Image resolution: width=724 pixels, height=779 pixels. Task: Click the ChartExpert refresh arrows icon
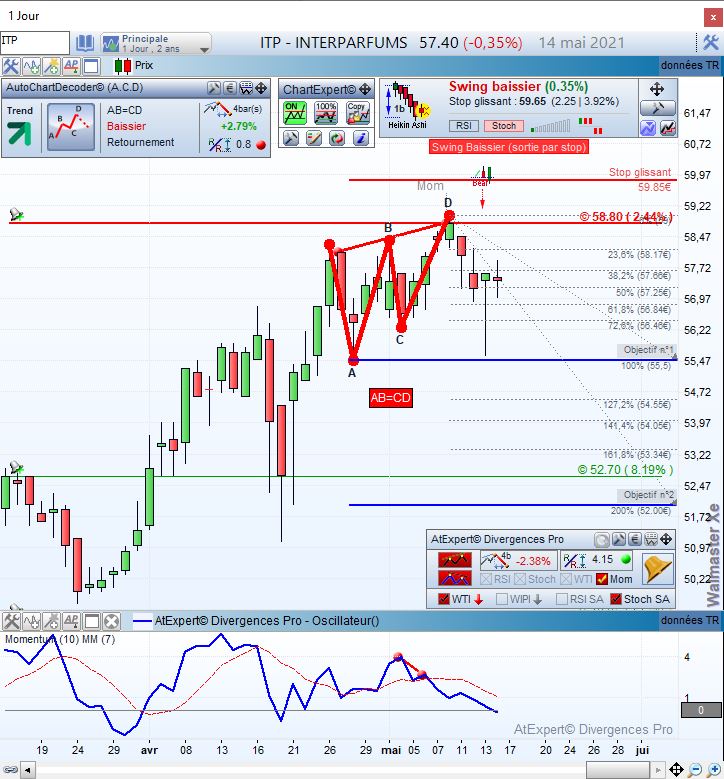(337, 138)
